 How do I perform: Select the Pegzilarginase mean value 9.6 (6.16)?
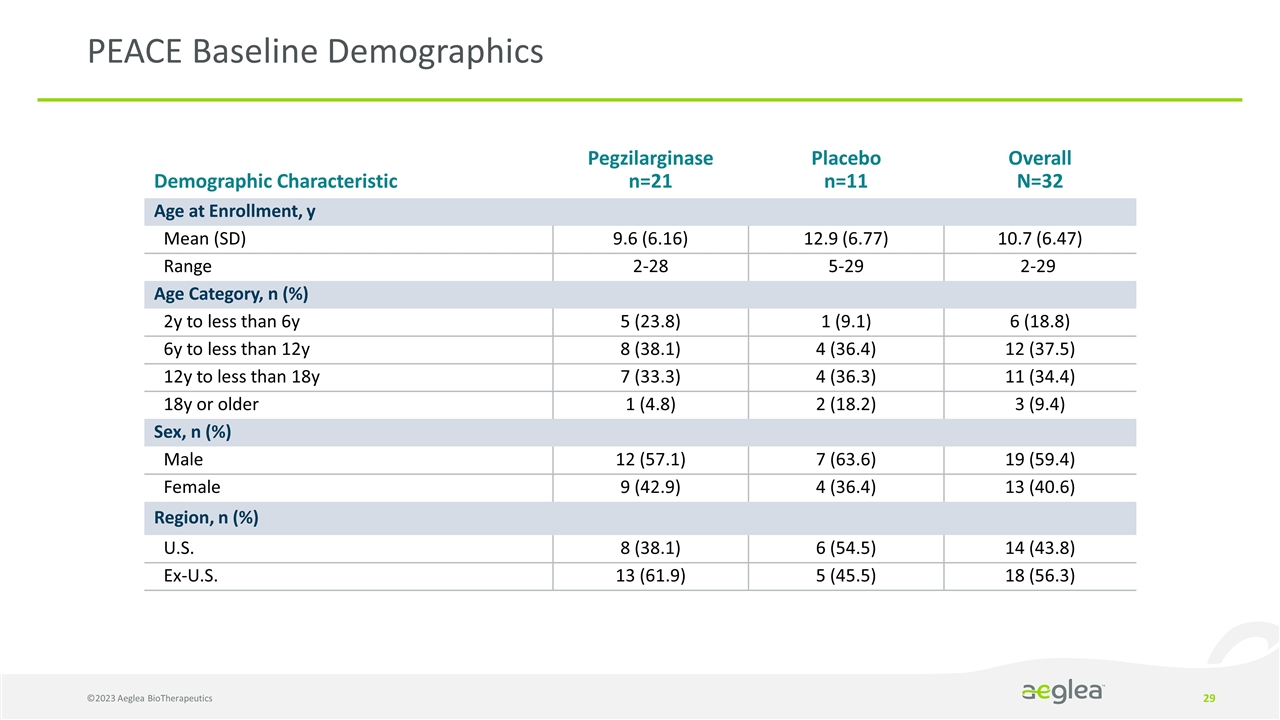coord(650,239)
